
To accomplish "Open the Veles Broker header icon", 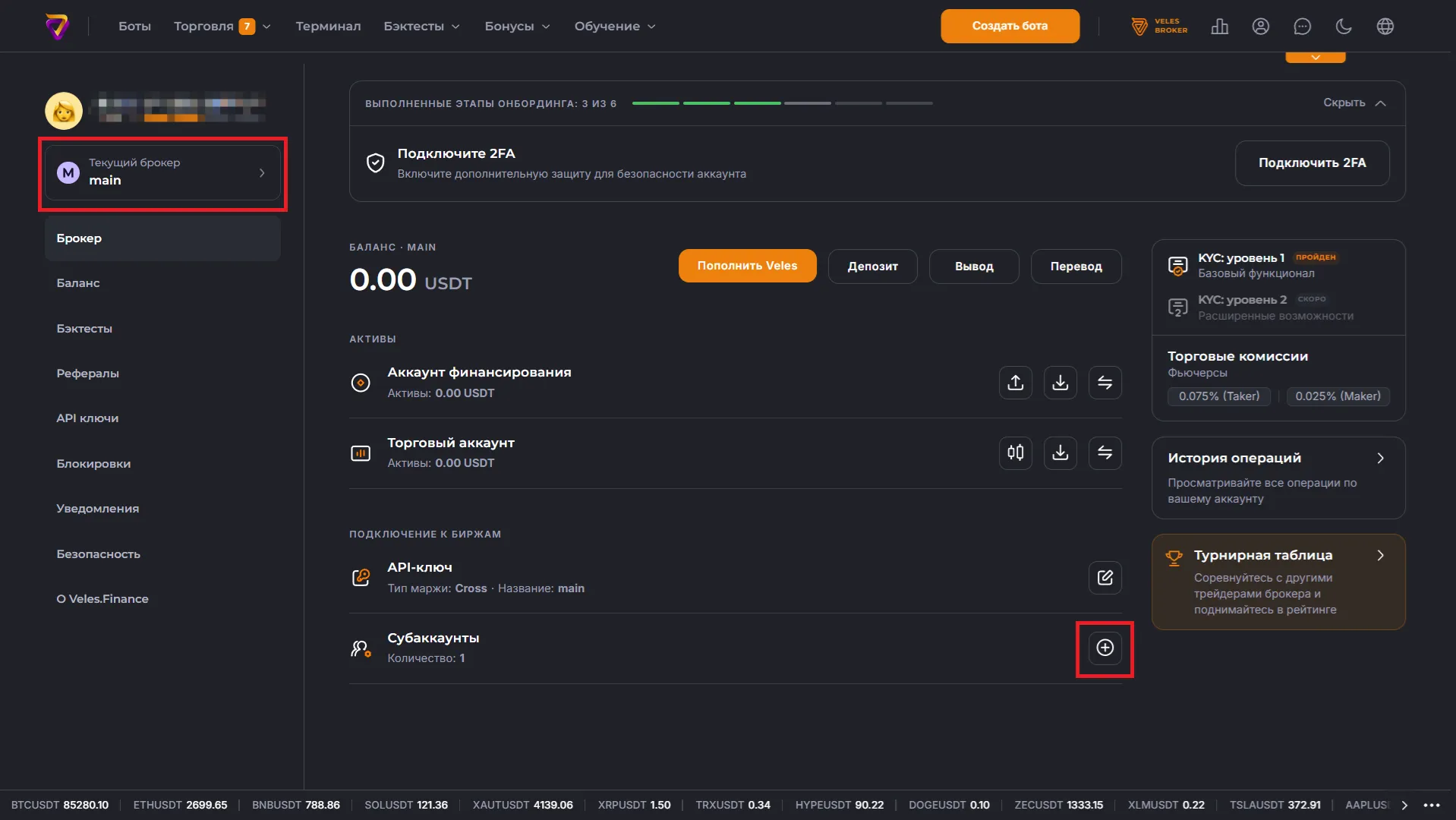I will coord(1159,27).
